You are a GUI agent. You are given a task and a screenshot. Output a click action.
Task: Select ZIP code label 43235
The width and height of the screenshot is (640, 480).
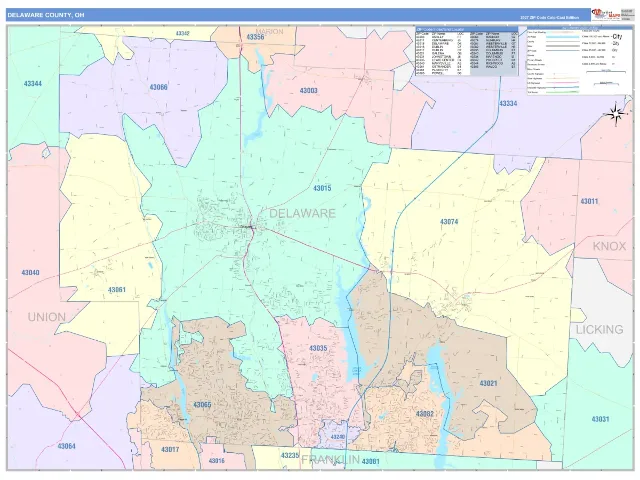click(290, 456)
